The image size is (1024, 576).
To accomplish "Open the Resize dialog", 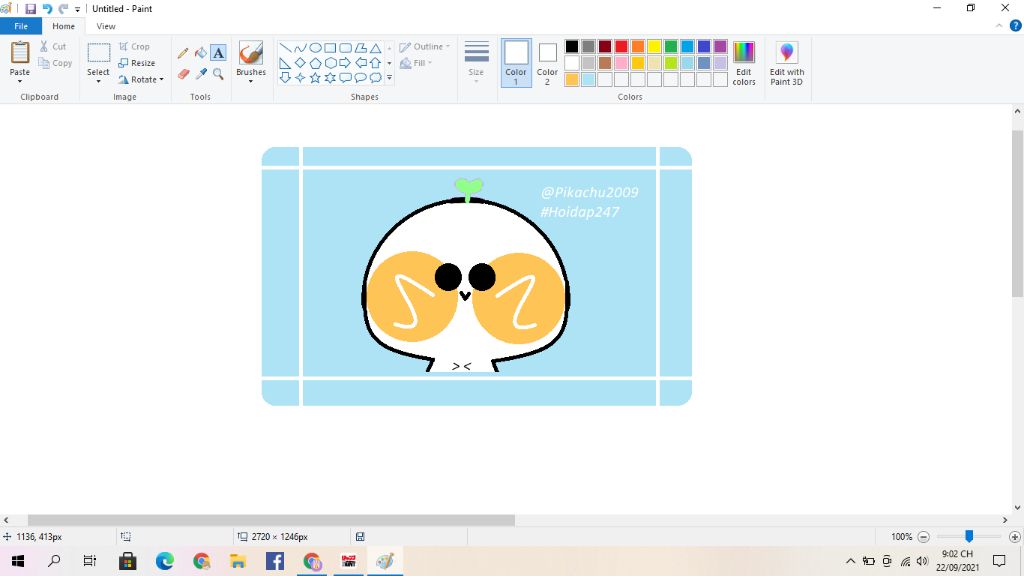I will pos(137,63).
